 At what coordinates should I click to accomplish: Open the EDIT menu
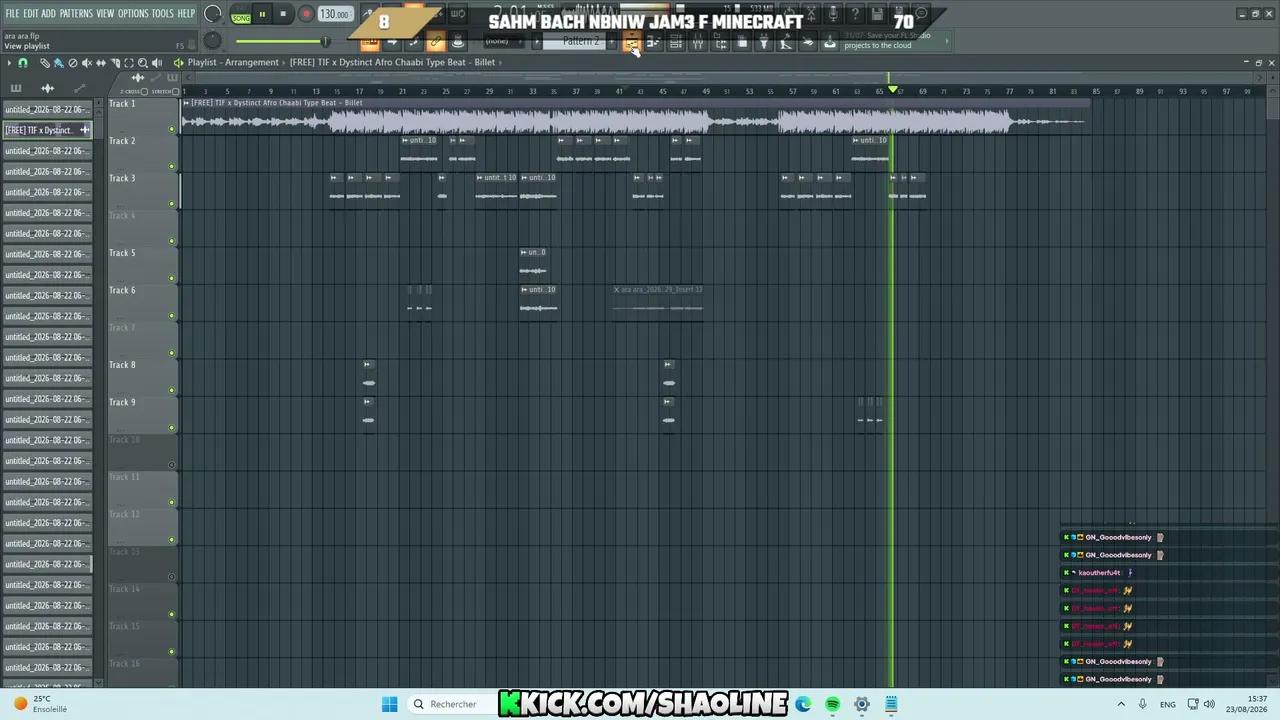tap(31, 14)
